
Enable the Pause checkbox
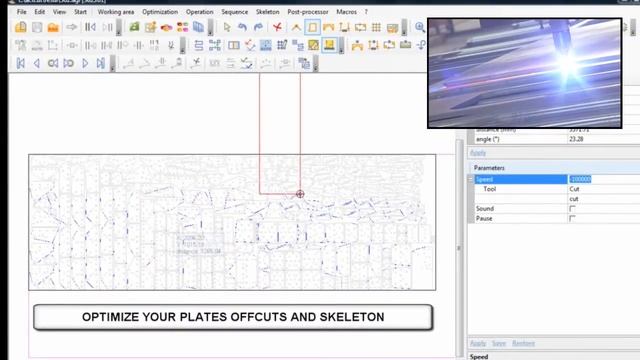[x=572, y=219]
